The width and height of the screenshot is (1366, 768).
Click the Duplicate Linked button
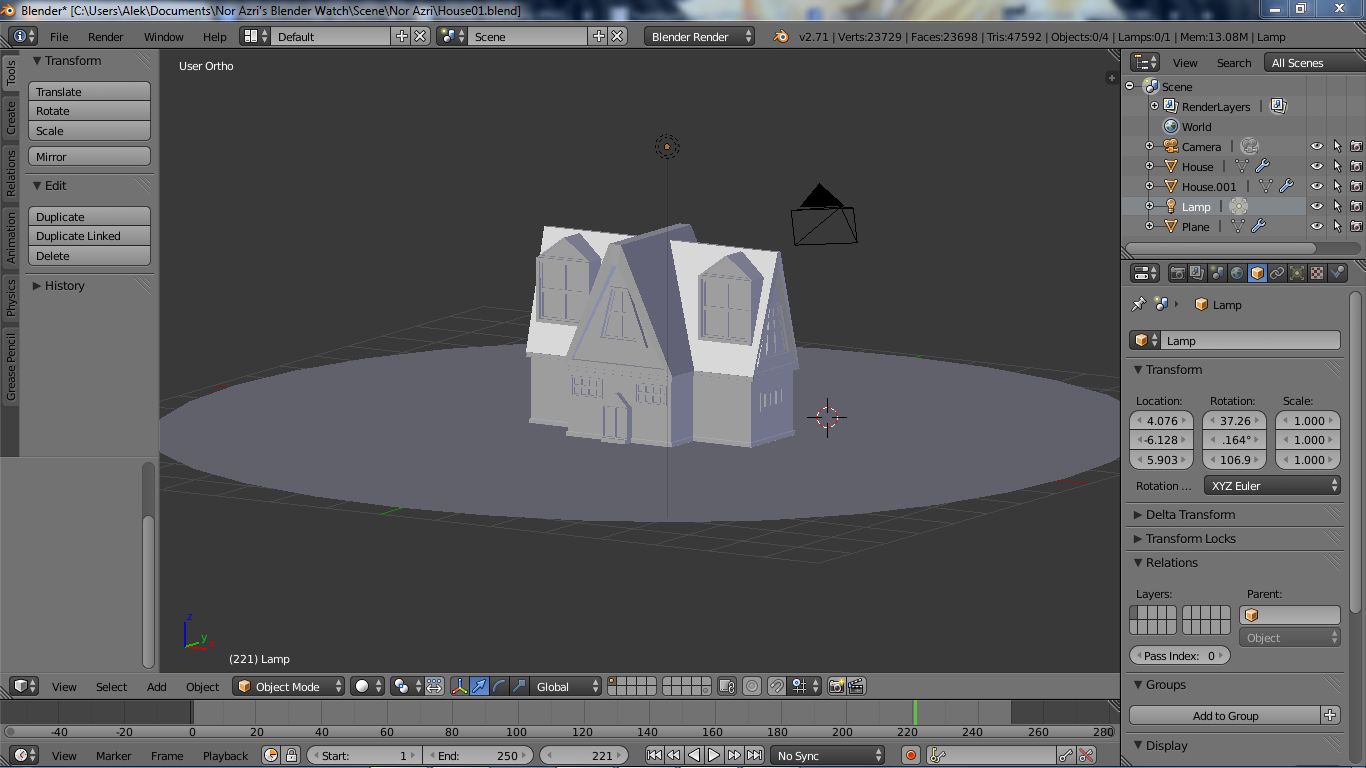89,236
